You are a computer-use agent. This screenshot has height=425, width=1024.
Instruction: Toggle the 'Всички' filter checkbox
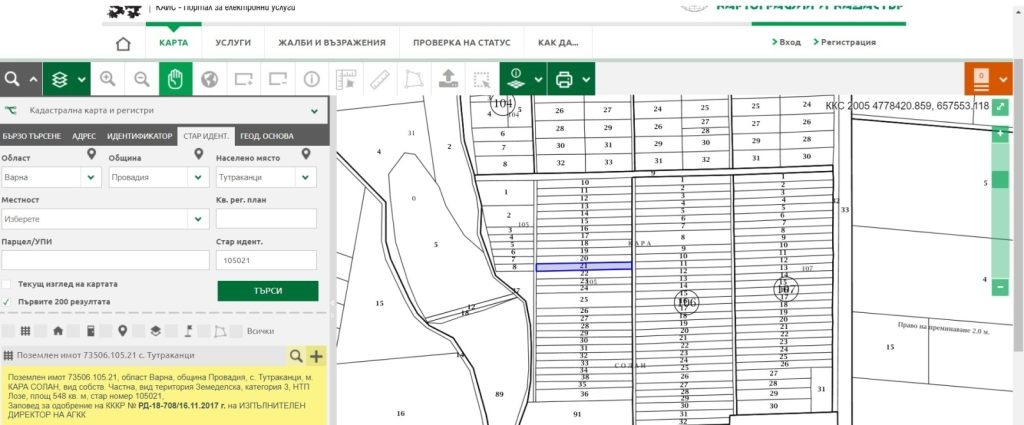click(x=234, y=330)
